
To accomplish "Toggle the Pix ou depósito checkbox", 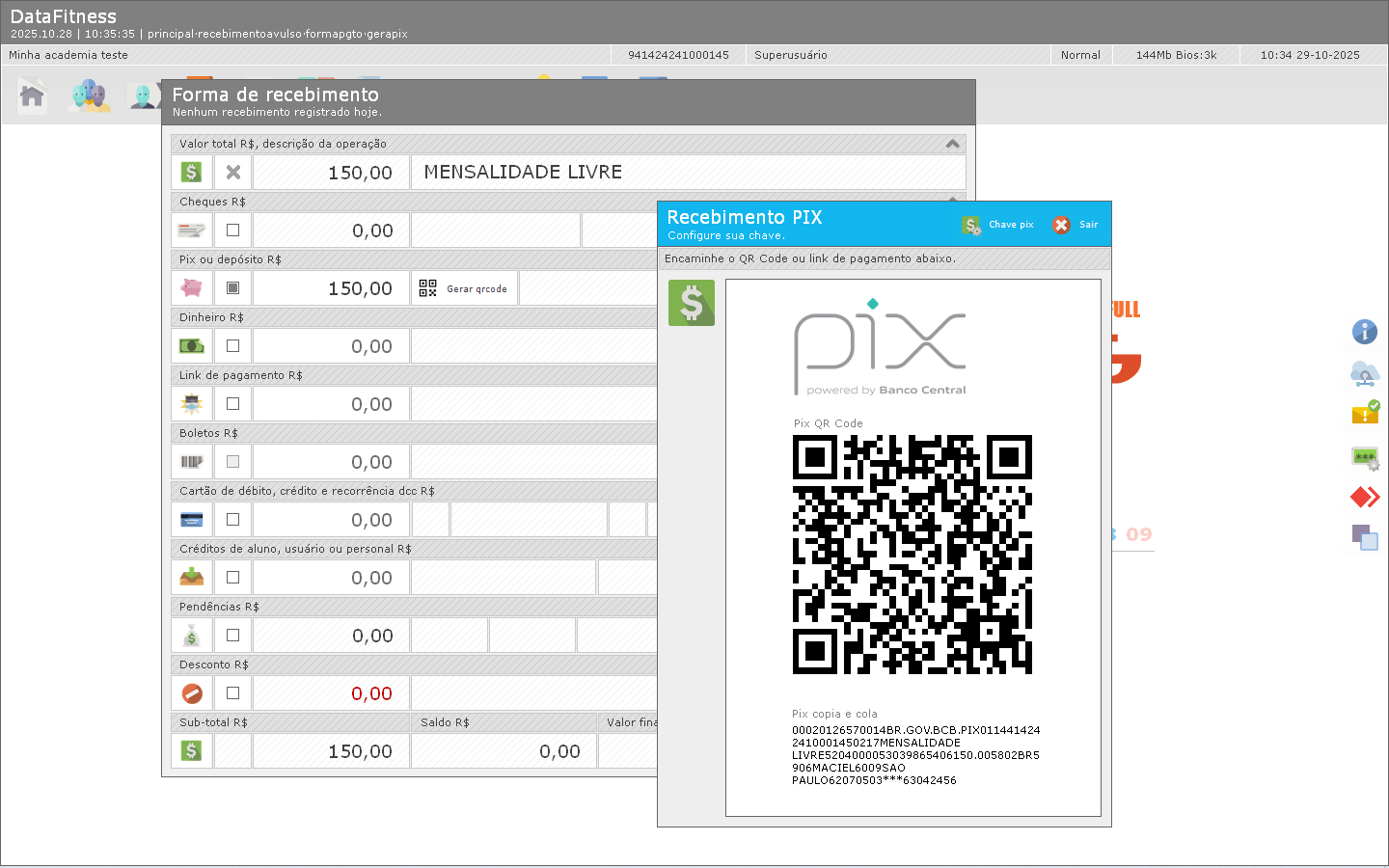I will point(232,288).
